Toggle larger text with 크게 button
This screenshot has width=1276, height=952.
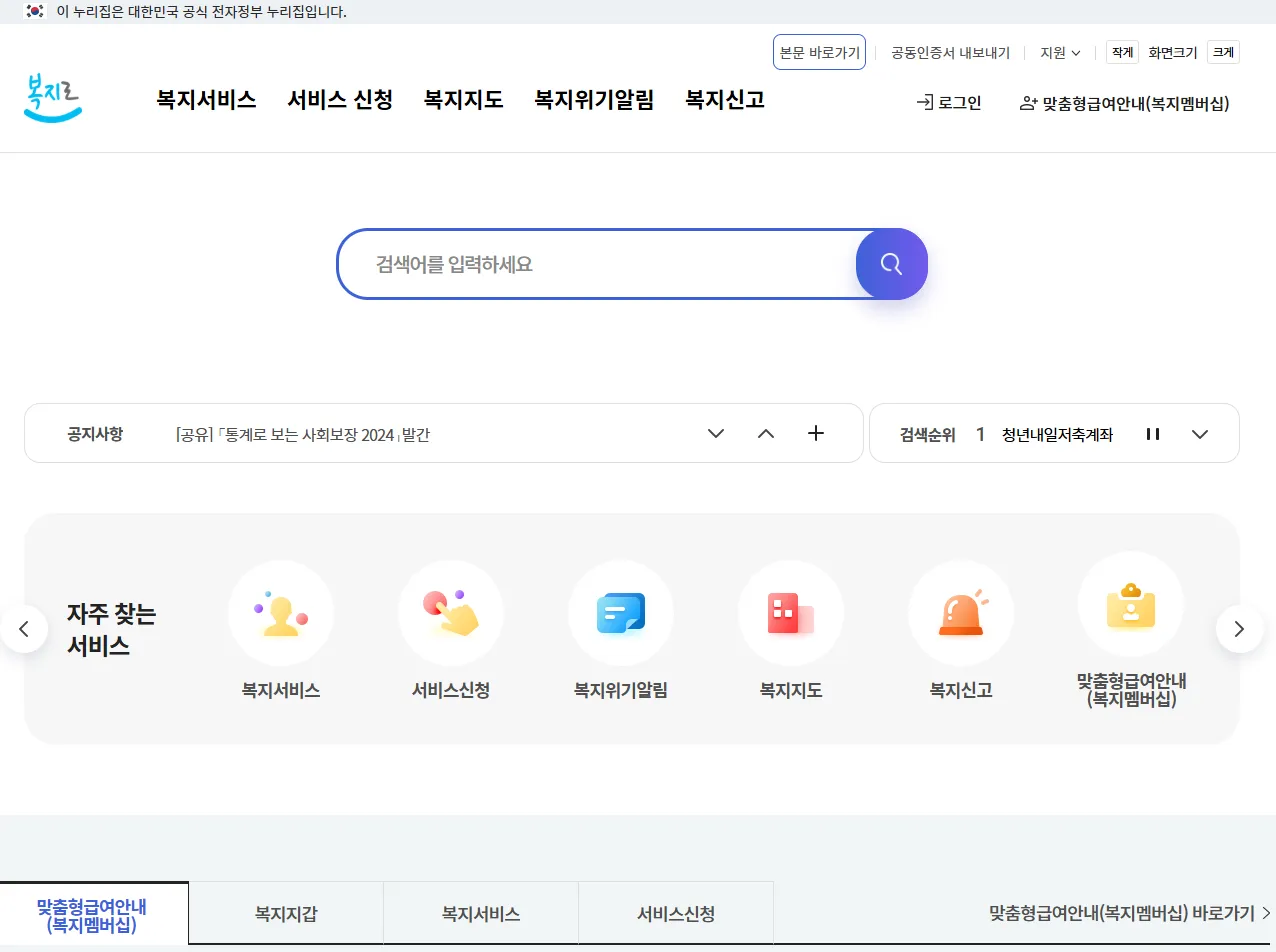(1222, 51)
